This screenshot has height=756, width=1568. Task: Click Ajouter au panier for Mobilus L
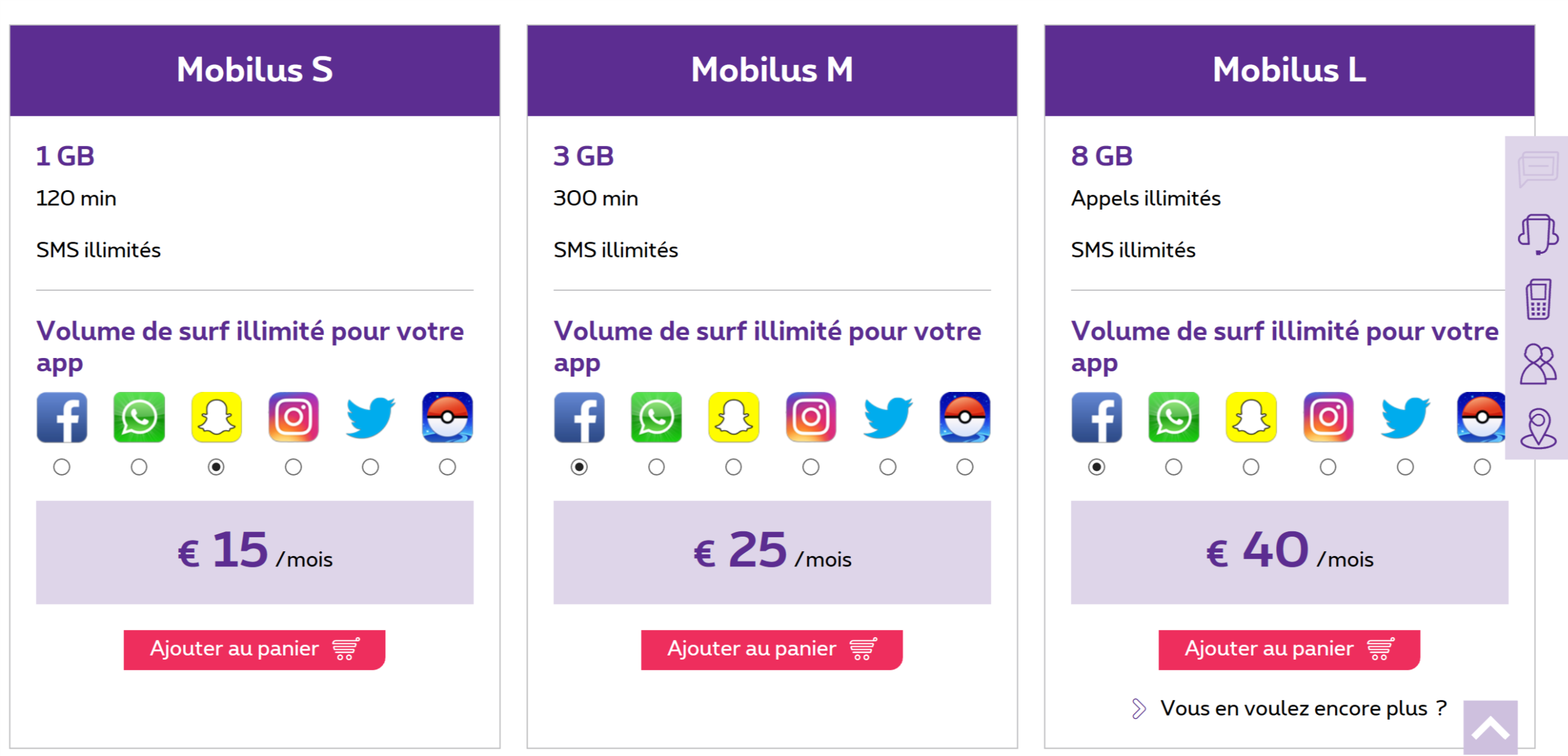1289,649
